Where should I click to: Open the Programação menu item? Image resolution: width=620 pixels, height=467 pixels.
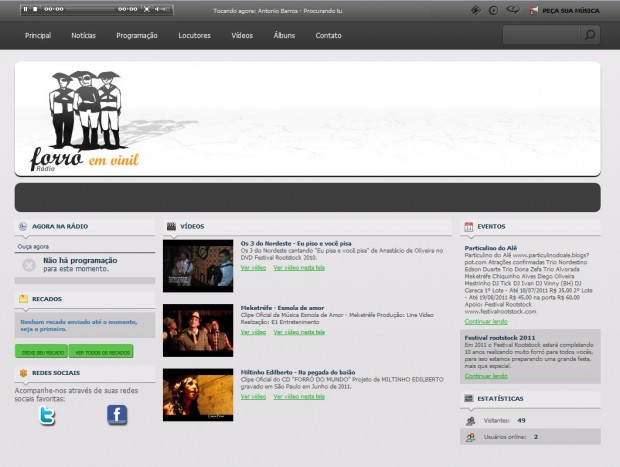(137, 36)
